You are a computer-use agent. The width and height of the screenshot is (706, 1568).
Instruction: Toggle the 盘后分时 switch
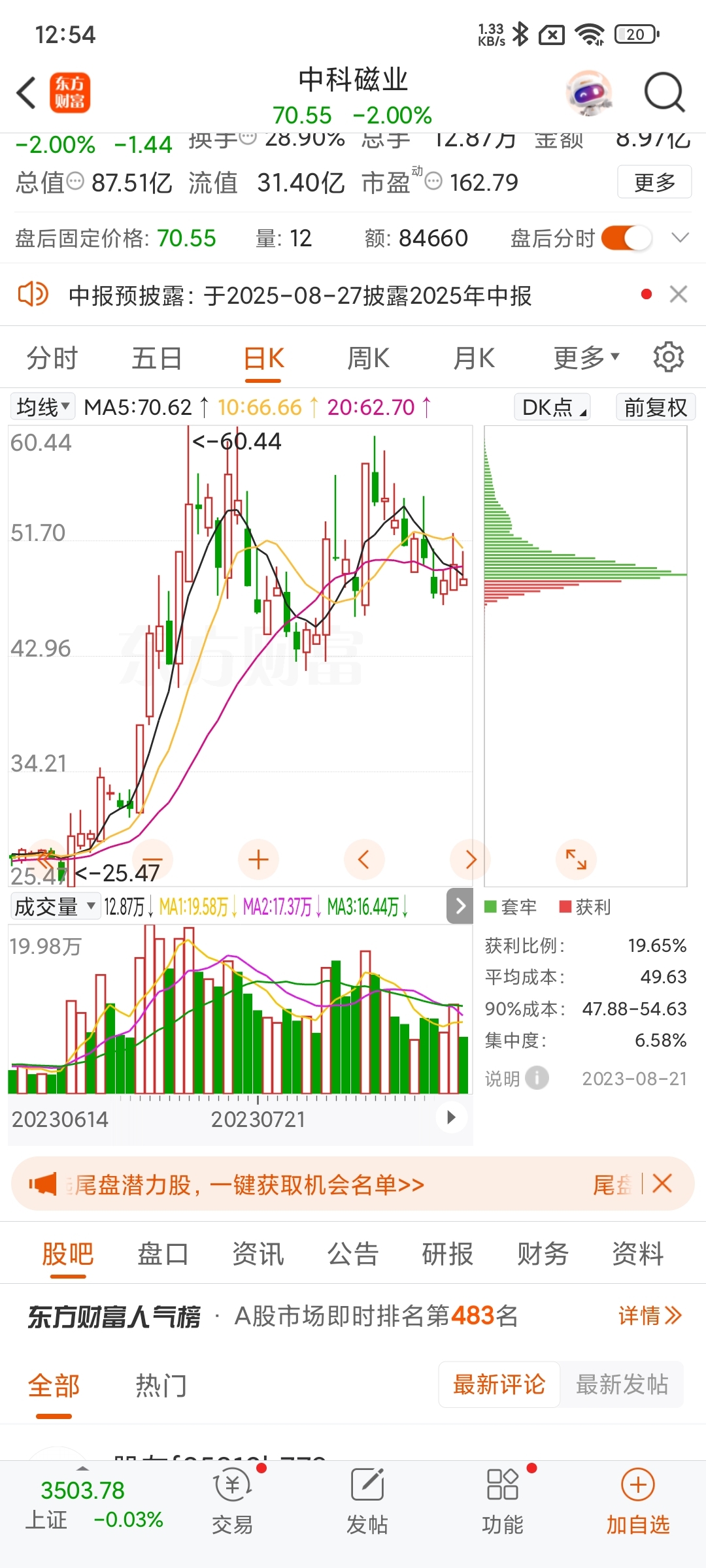pyautogui.click(x=627, y=238)
